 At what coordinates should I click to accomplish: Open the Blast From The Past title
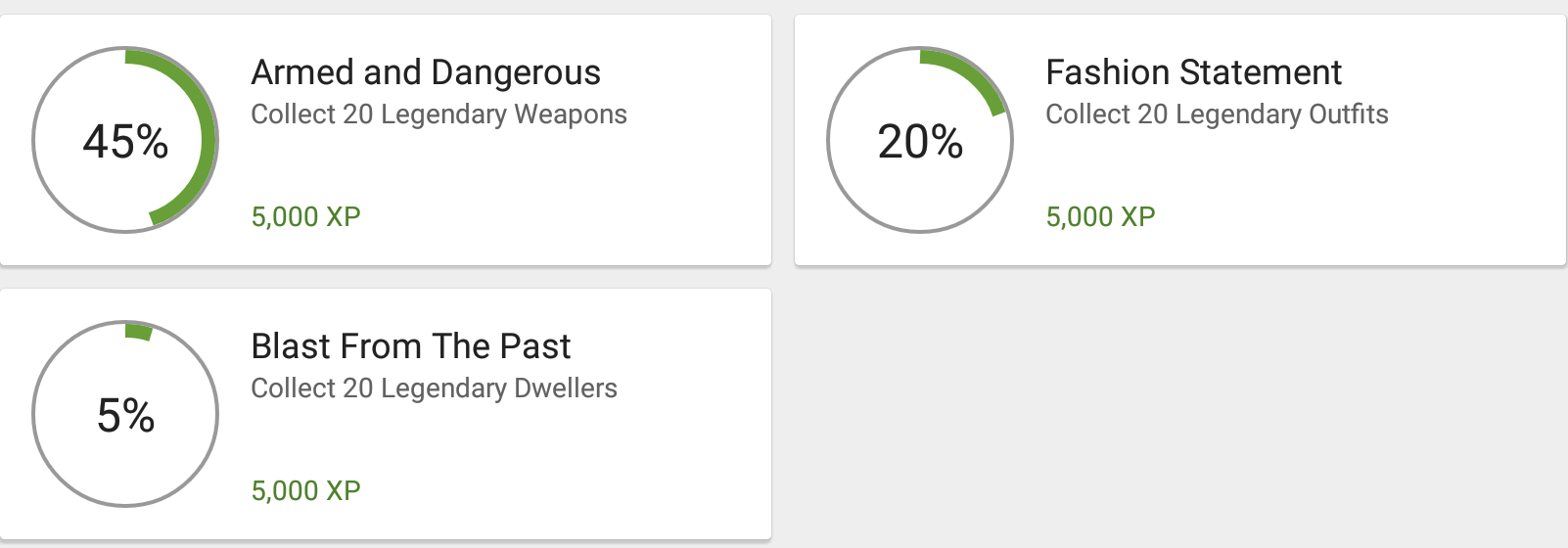coord(411,346)
